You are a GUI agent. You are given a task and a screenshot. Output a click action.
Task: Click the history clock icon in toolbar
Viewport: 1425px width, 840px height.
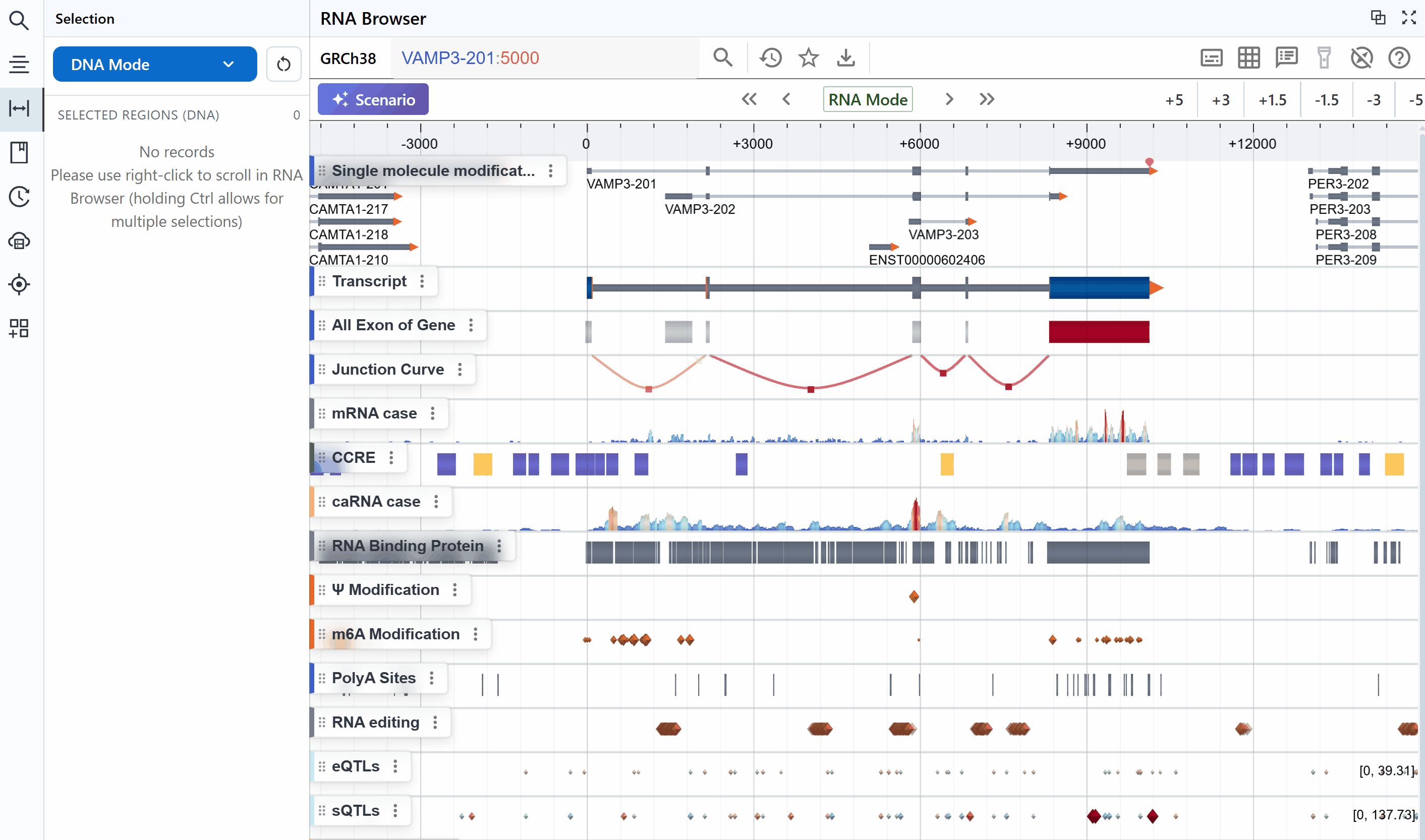click(771, 58)
